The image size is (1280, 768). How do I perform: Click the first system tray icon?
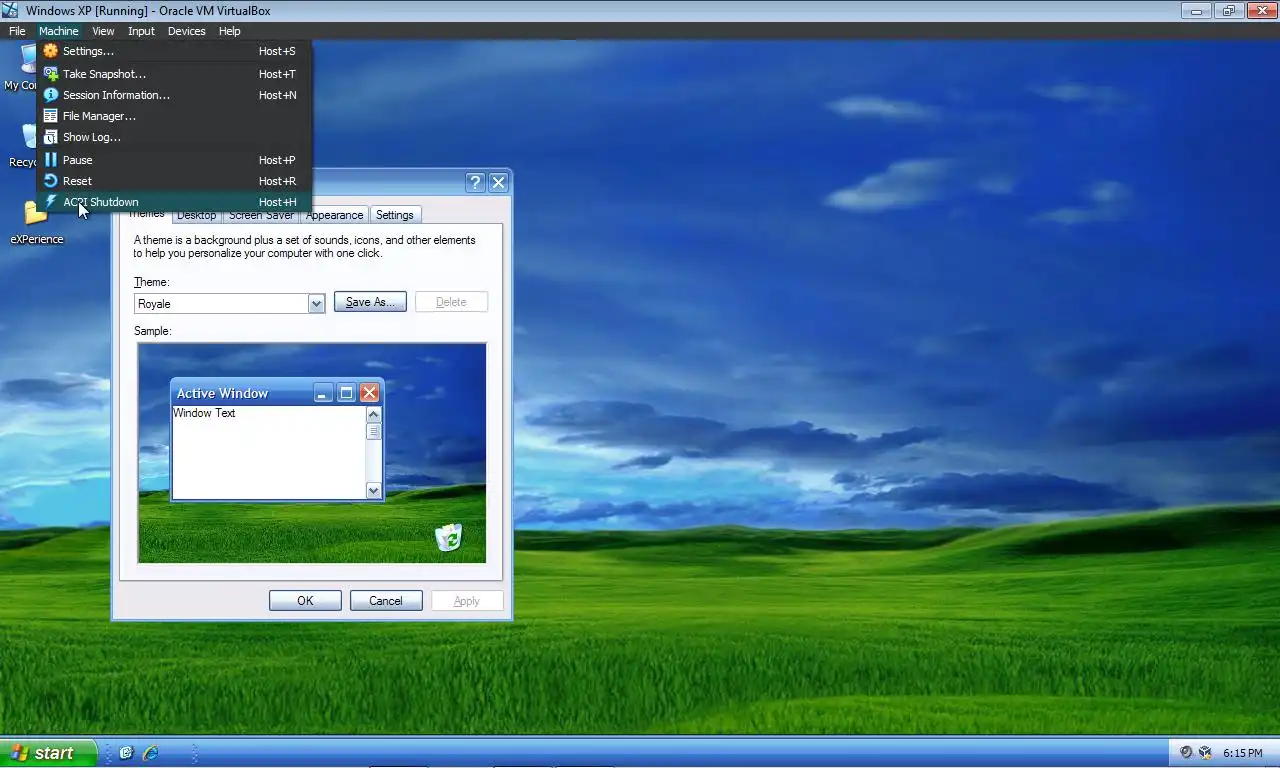tap(1186, 753)
